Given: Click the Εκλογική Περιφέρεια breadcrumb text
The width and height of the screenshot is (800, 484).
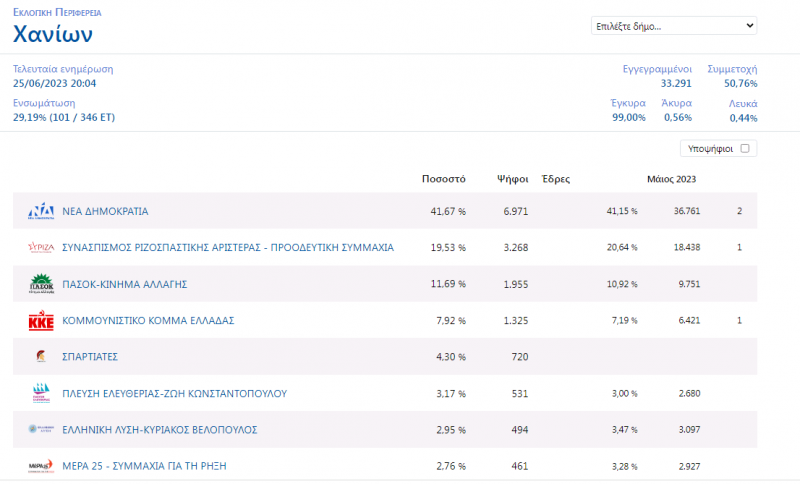Looking at the screenshot, I should [x=56, y=13].
